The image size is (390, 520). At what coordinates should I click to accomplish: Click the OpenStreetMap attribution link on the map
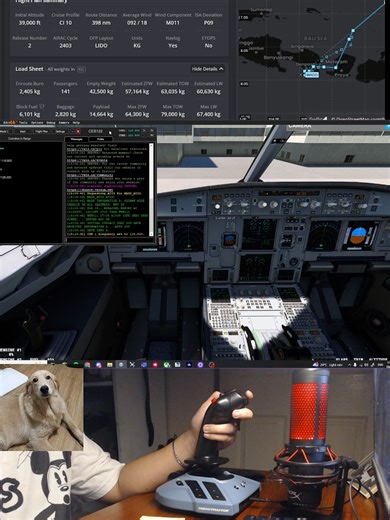[358, 118]
